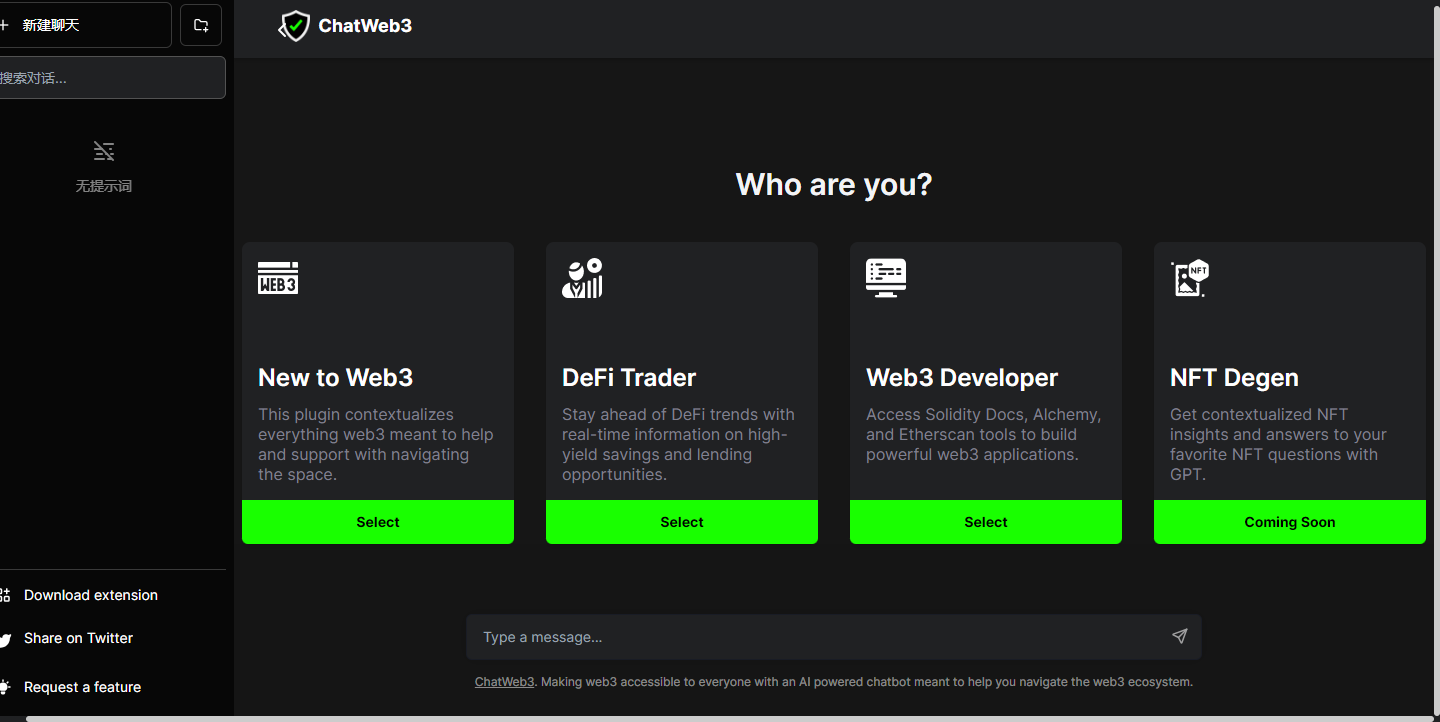Screen dimensions: 1440x722
Task: Click the lightbulb icon beside Request a feature
Action: [x=5, y=687]
